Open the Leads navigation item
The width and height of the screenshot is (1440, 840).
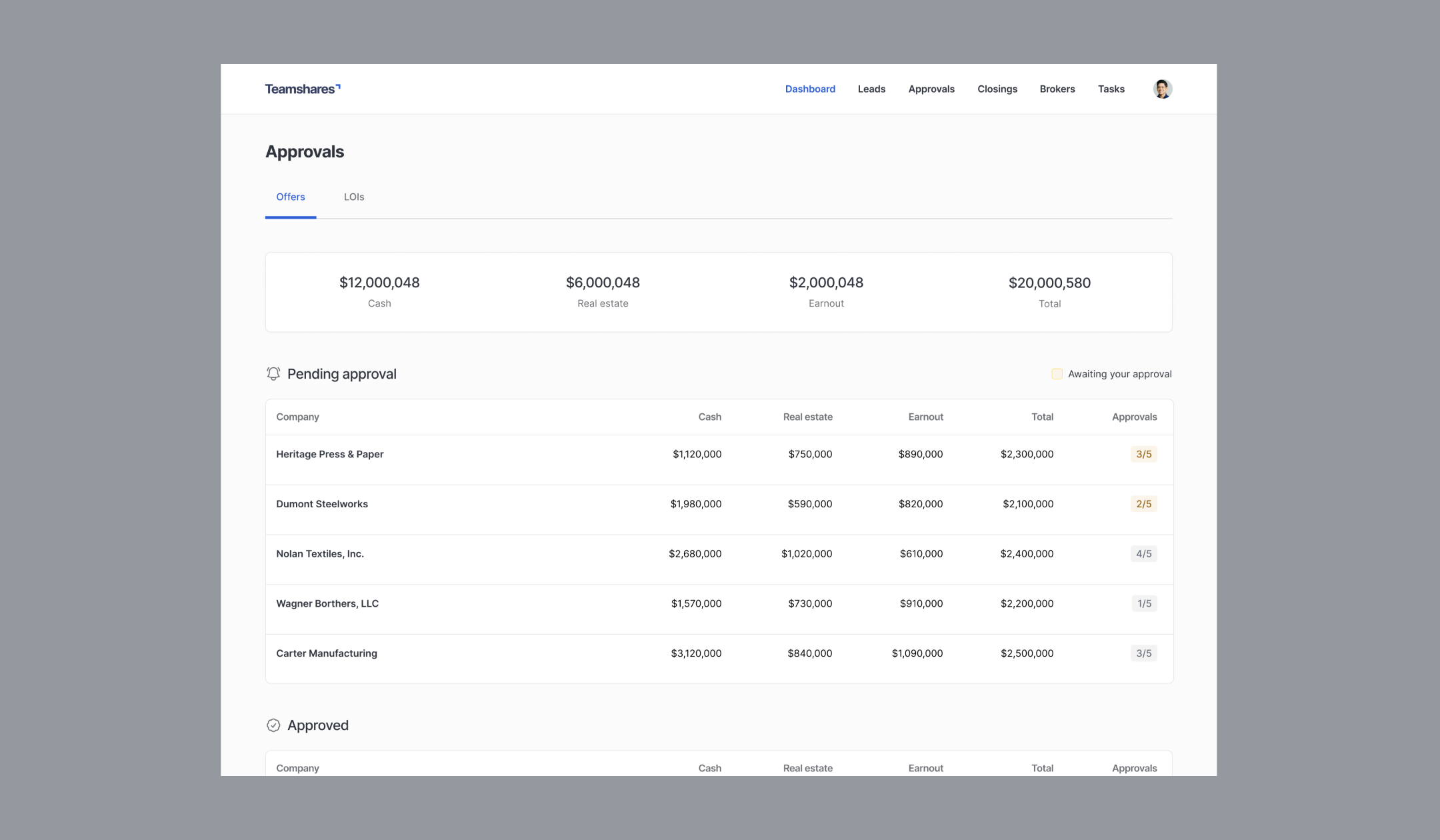click(871, 89)
